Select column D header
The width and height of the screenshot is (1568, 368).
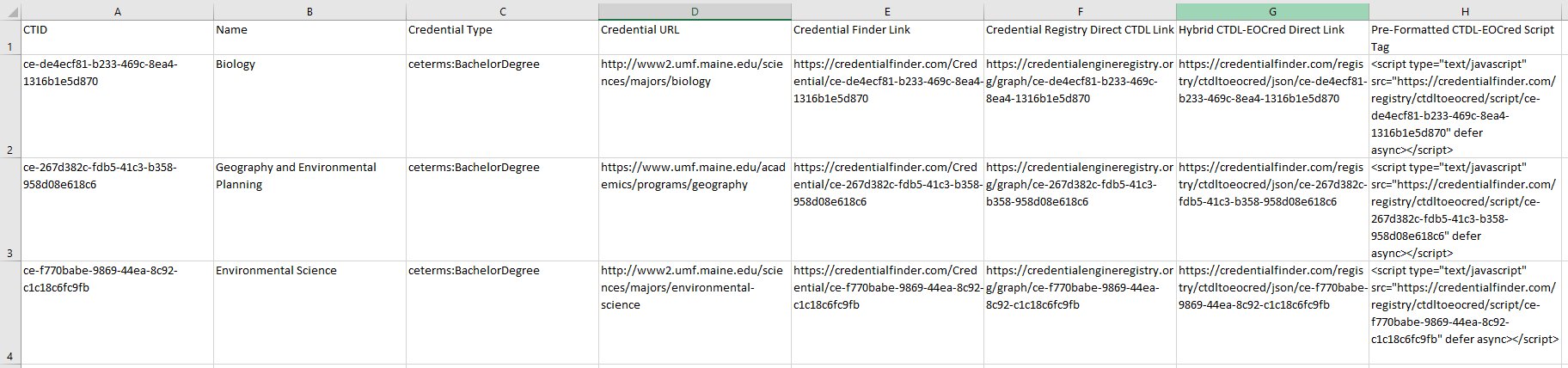tap(695, 11)
